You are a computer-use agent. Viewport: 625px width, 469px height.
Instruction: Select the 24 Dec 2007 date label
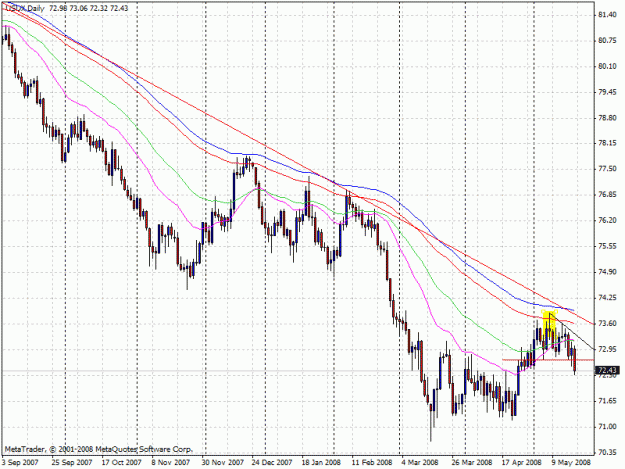(x=272, y=462)
